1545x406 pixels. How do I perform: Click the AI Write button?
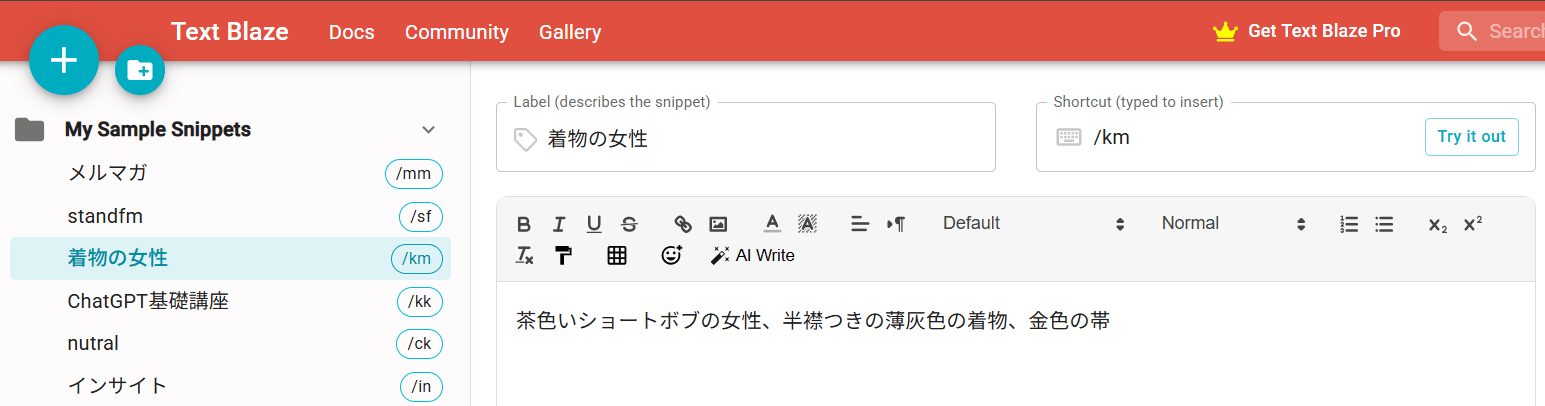pos(752,255)
